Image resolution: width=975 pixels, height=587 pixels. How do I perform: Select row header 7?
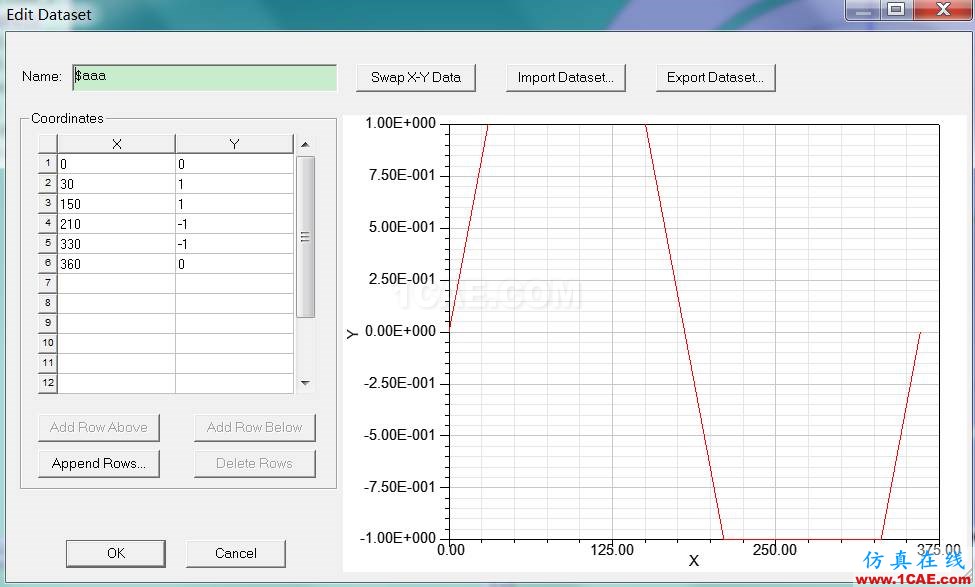tap(48, 283)
